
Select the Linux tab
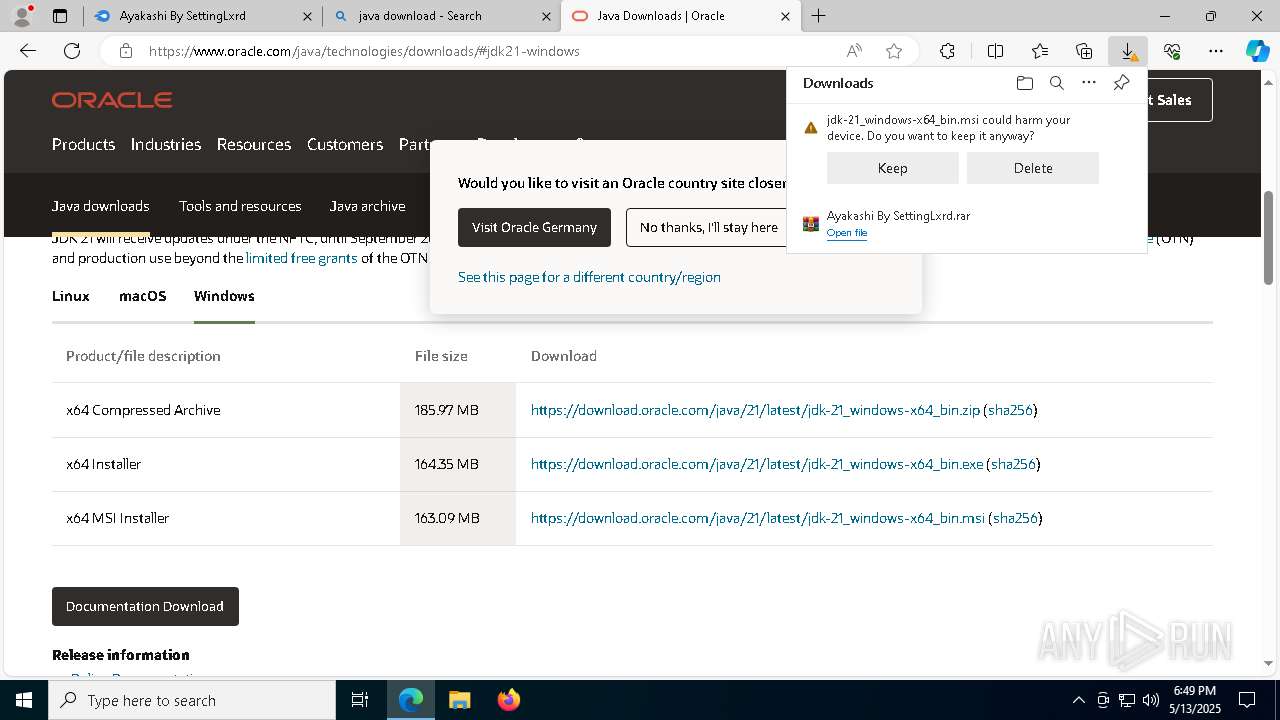(71, 296)
